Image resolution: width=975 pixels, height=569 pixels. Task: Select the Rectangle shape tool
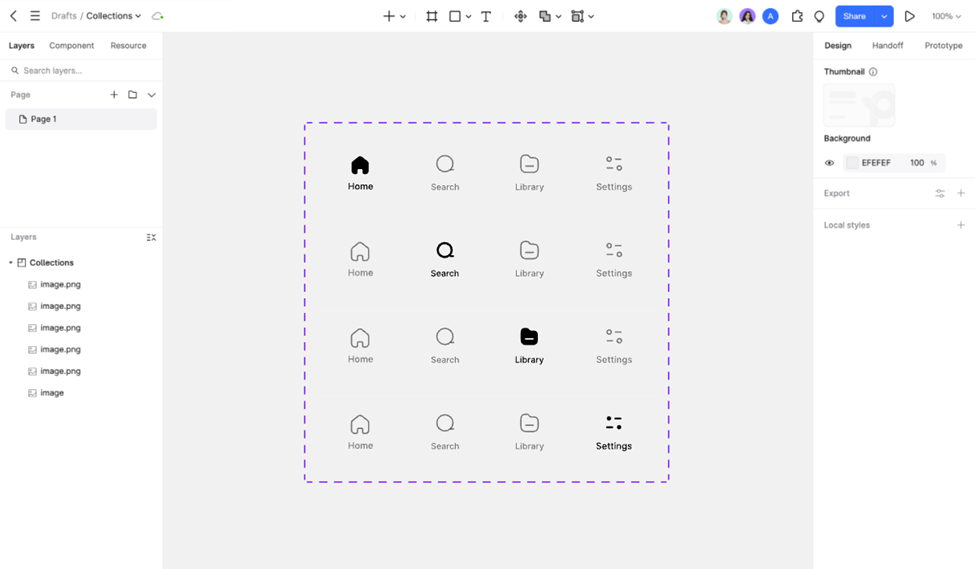click(455, 16)
